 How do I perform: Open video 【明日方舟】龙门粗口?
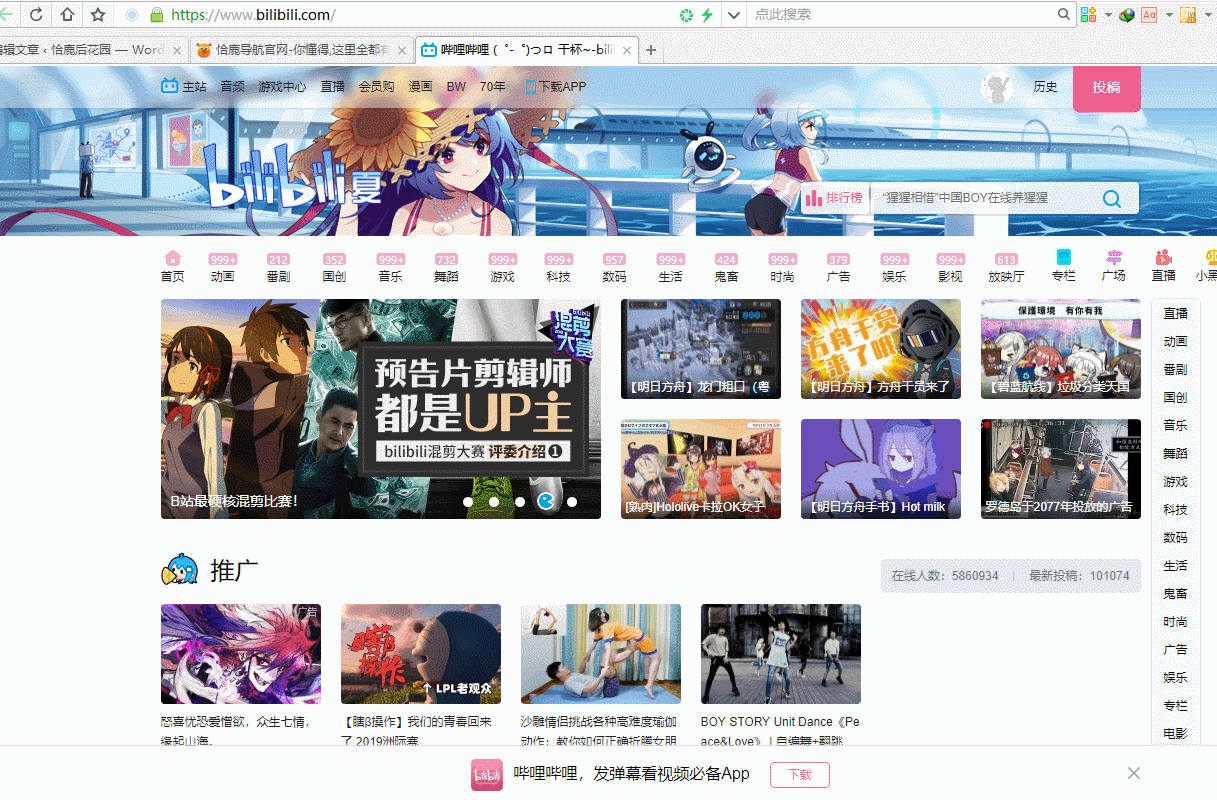tap(700, 349)
